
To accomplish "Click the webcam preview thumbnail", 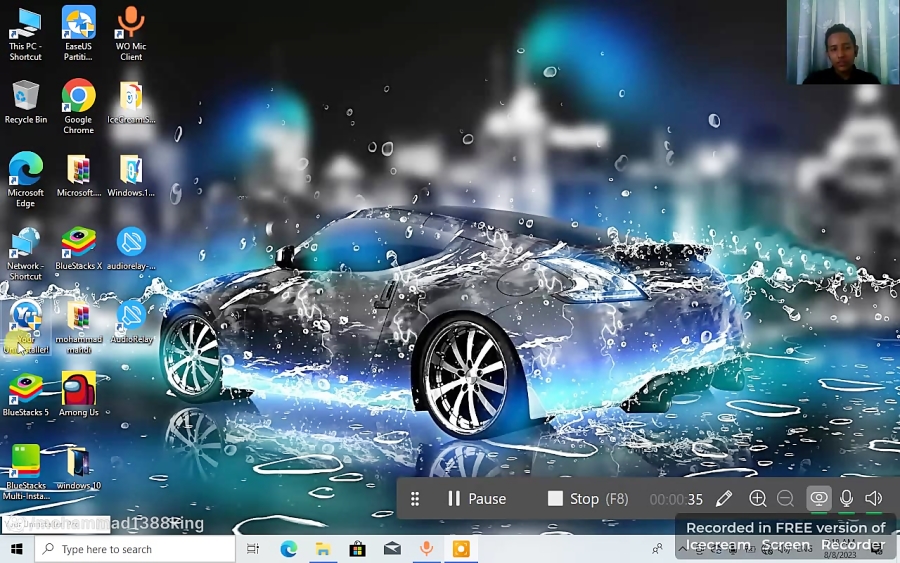I will point(843,42).
